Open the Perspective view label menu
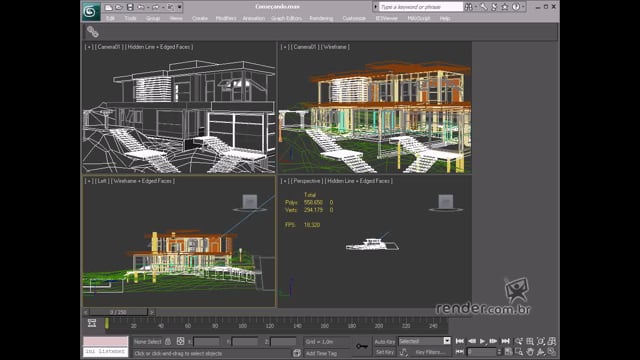 click(x=306, y=181)
